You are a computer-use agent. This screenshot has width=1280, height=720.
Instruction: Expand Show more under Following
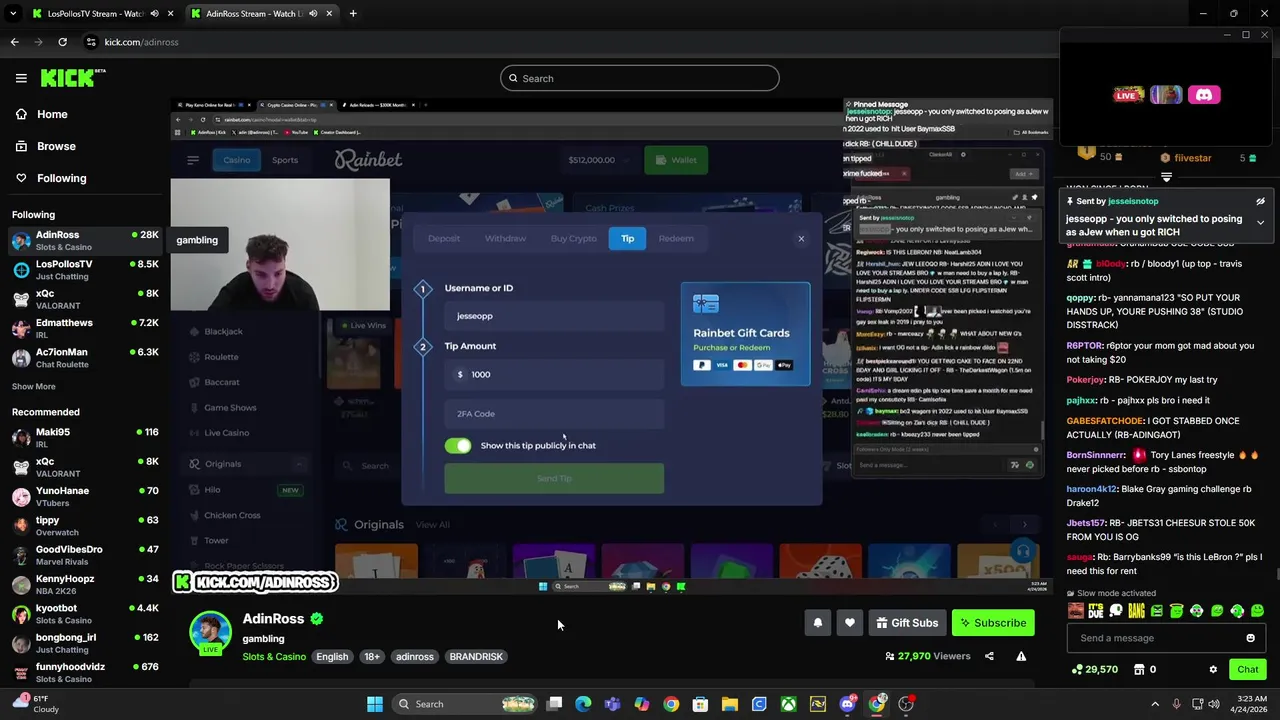click(x=34, y=386)
